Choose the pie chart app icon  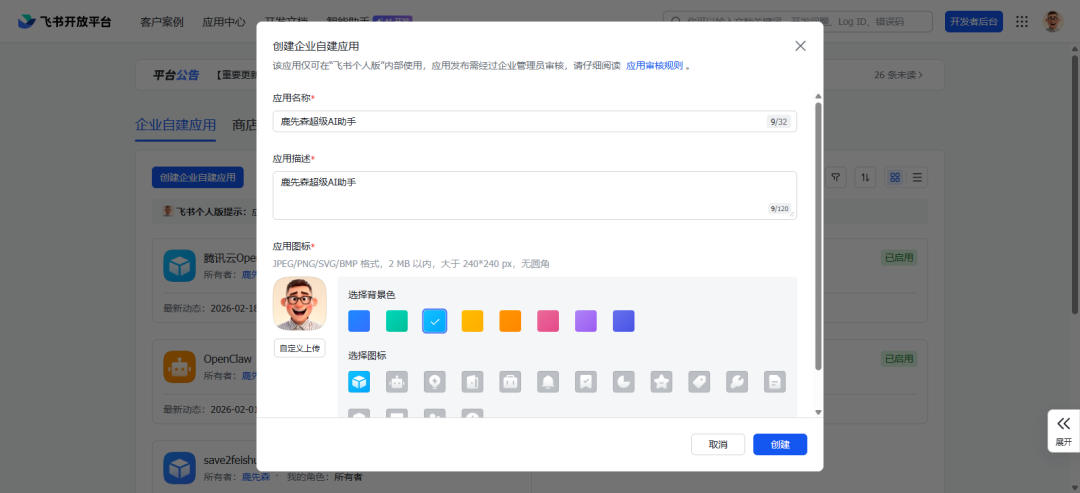pos(623,381)
